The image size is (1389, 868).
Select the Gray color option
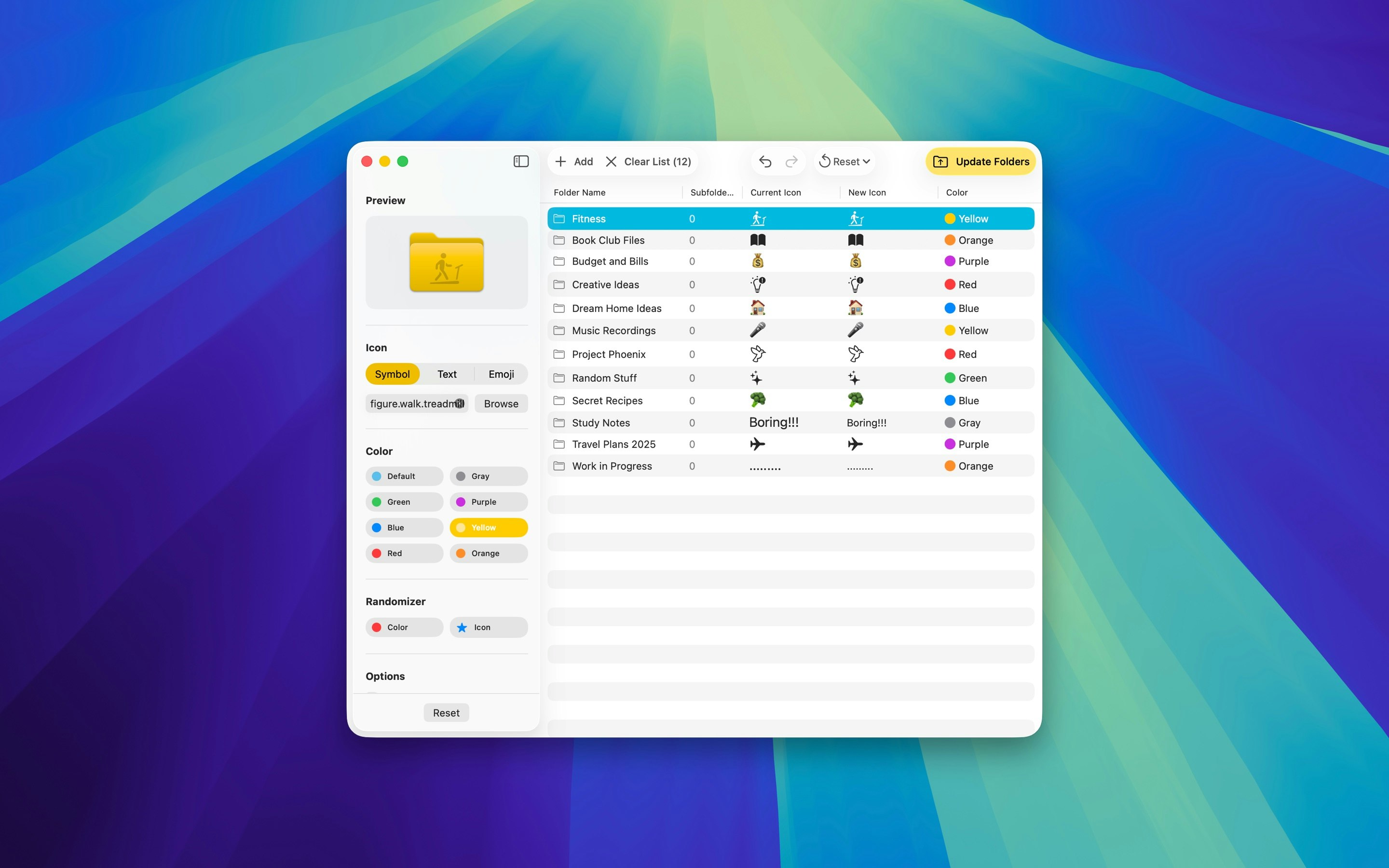click(x=488, y=476)
